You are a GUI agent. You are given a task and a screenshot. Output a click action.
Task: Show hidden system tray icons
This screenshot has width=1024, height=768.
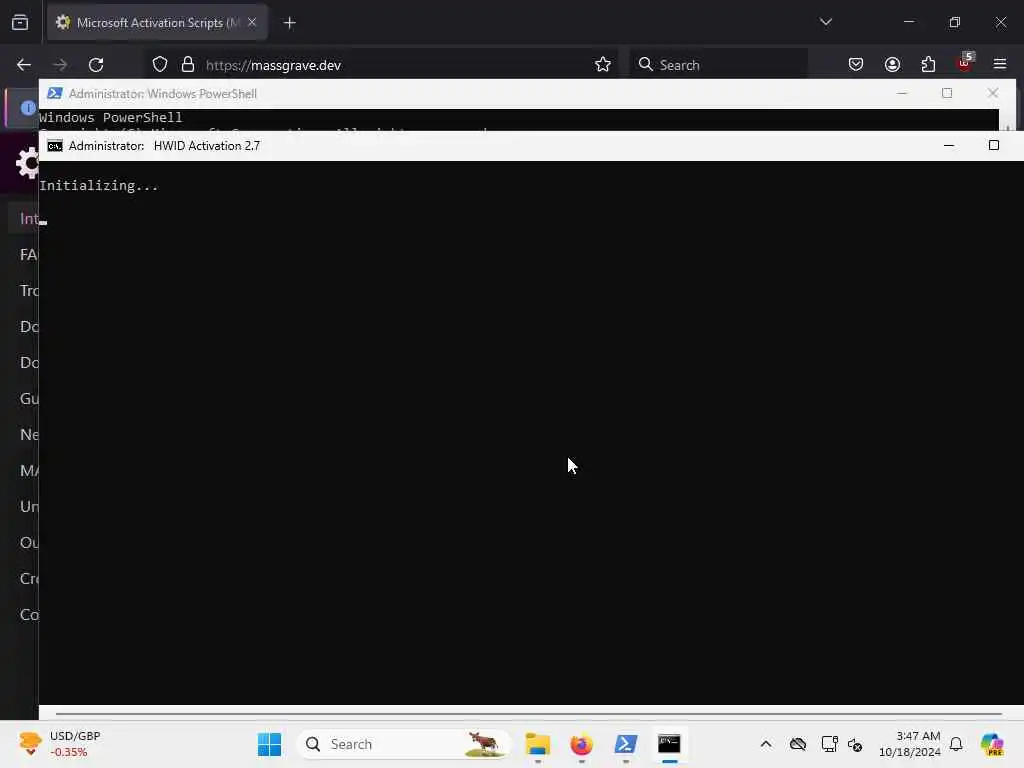(x=766, y=744)
